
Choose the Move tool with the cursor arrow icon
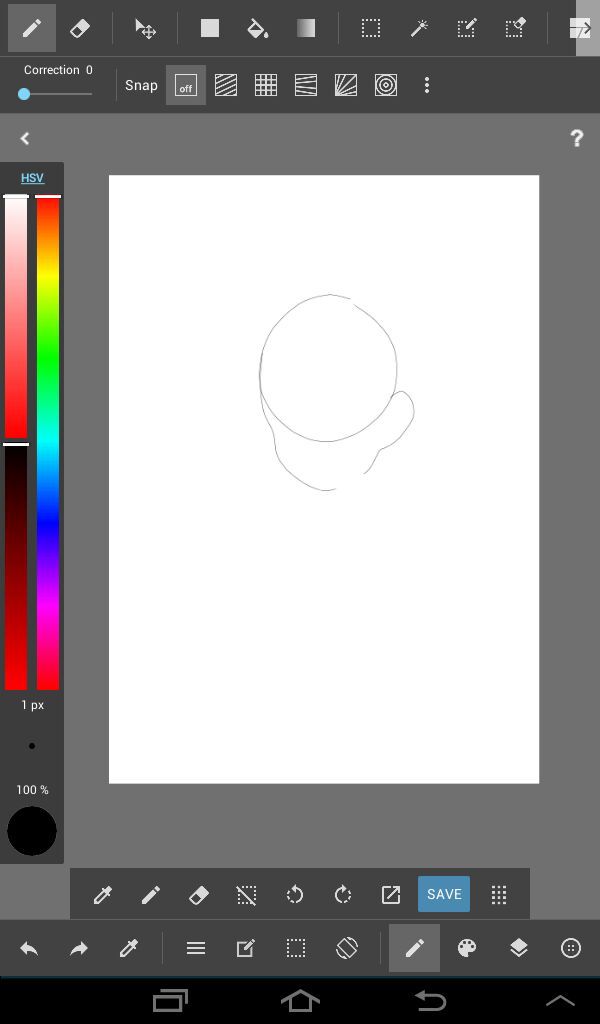coord(145,28)
